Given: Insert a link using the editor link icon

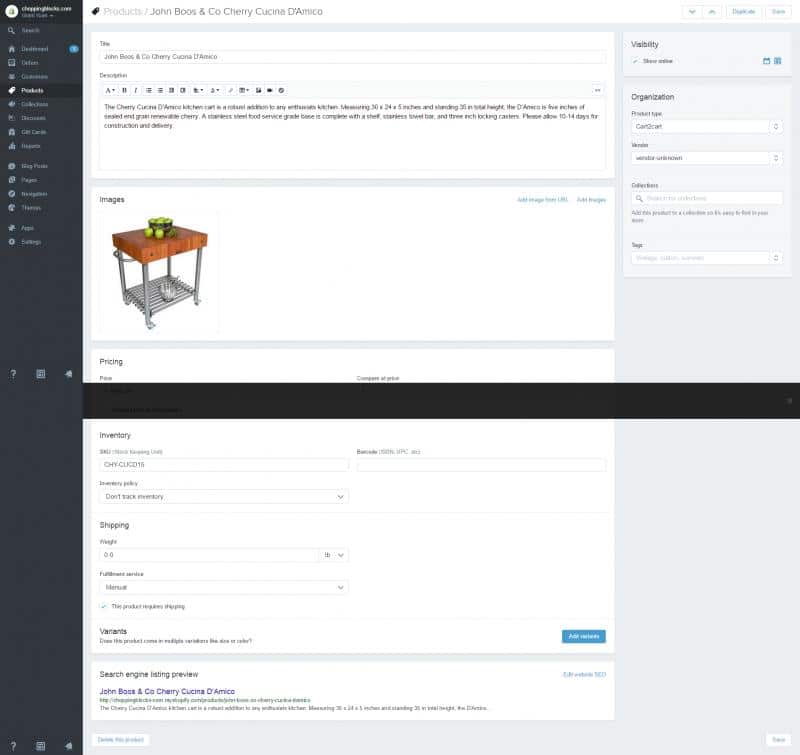Looking at the screenshot, I should pos(231,90).
